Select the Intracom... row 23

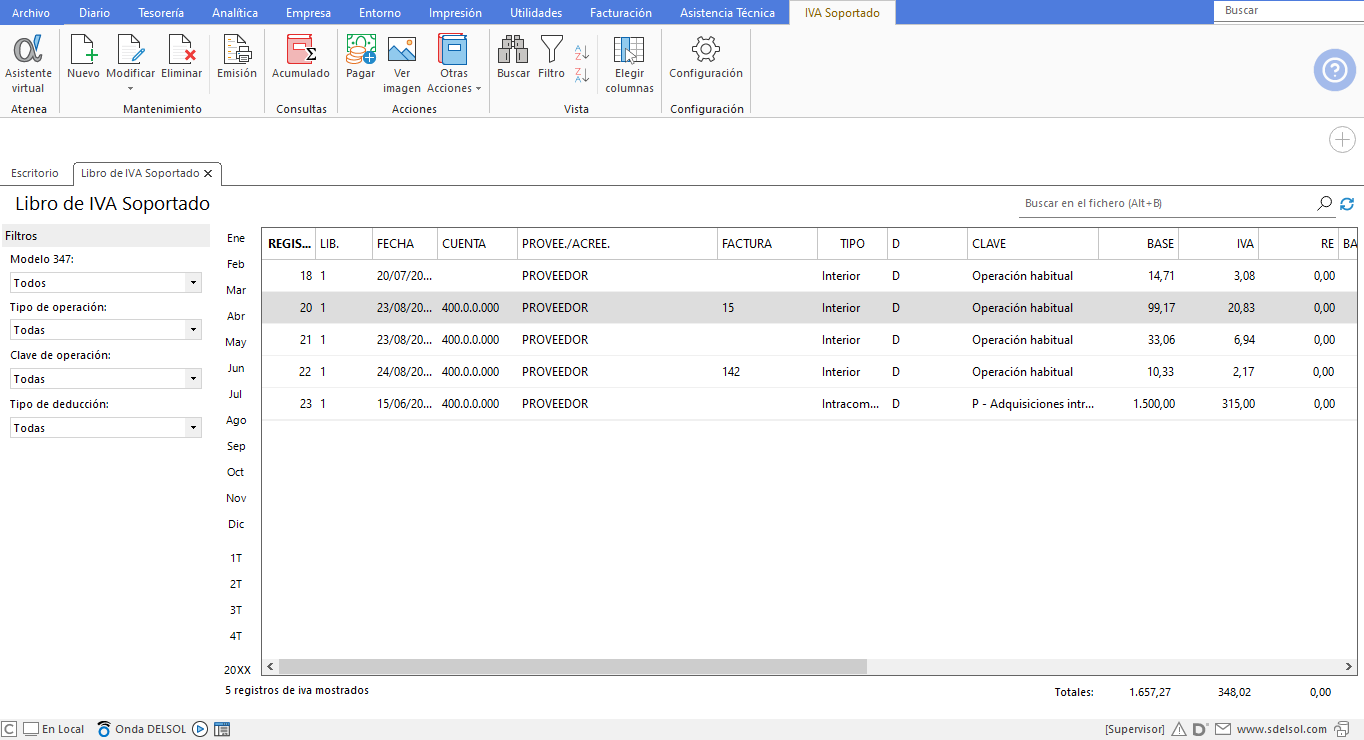(810, 404)
